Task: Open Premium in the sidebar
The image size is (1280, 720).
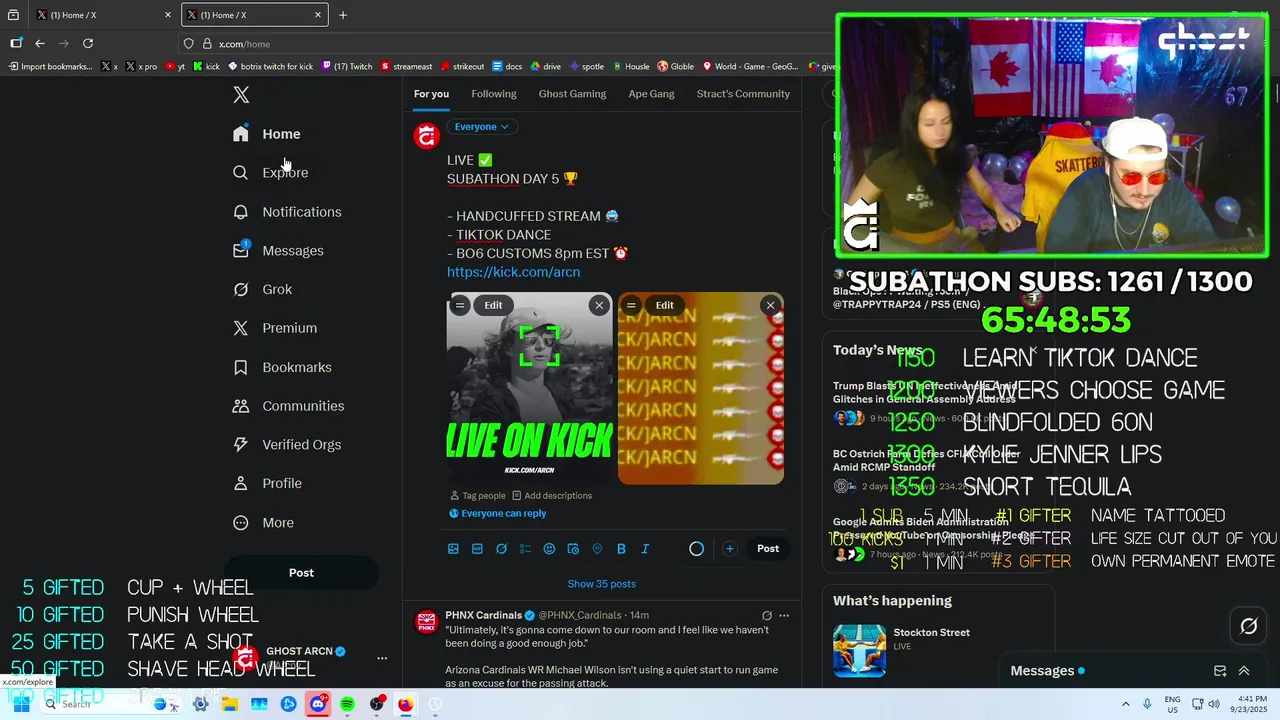Action: (x=275, y=328)
